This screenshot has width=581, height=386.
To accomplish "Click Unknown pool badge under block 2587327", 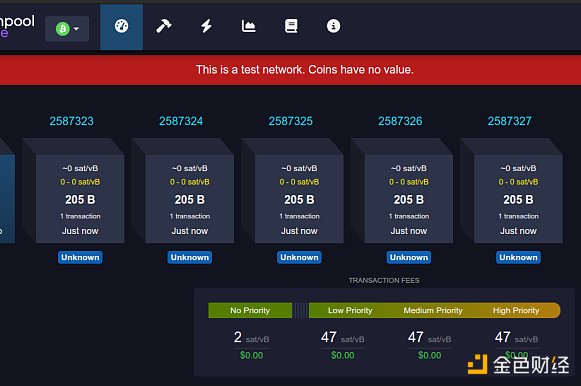I will [518, 257].
